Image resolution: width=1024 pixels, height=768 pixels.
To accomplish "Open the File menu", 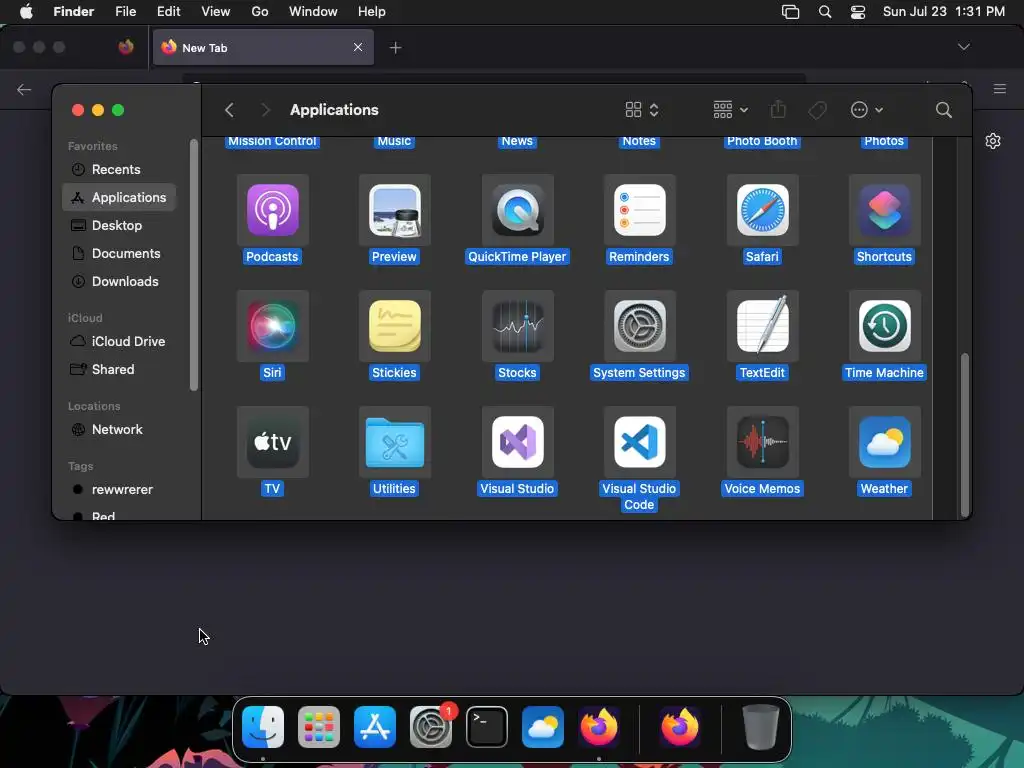I will 125,12.
